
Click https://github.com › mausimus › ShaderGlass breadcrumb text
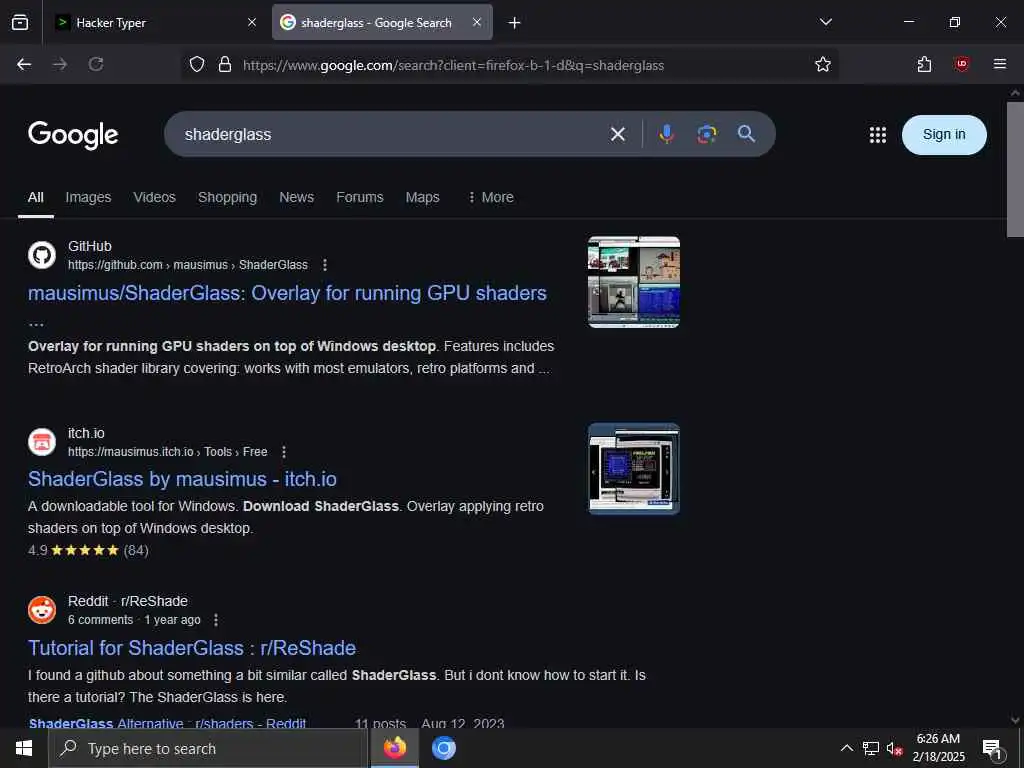187,265
